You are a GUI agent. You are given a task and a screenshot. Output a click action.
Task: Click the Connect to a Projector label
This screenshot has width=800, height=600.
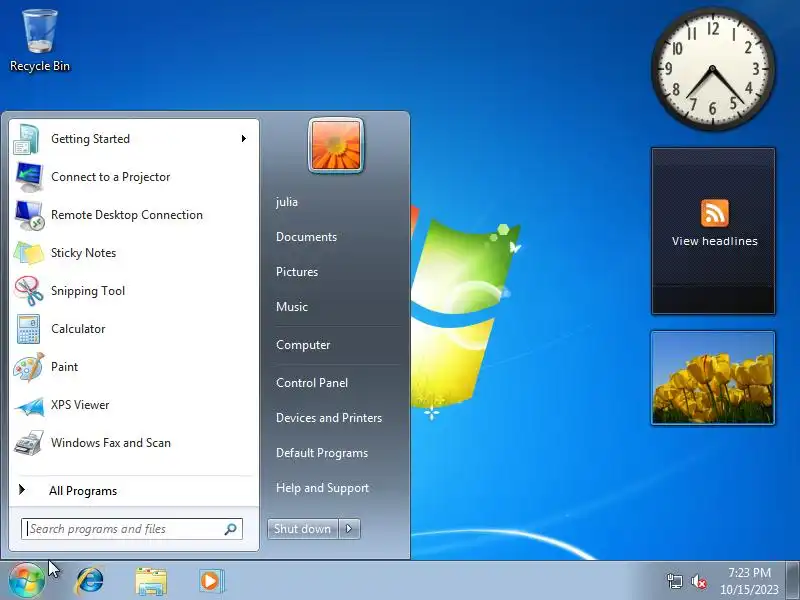111,177
